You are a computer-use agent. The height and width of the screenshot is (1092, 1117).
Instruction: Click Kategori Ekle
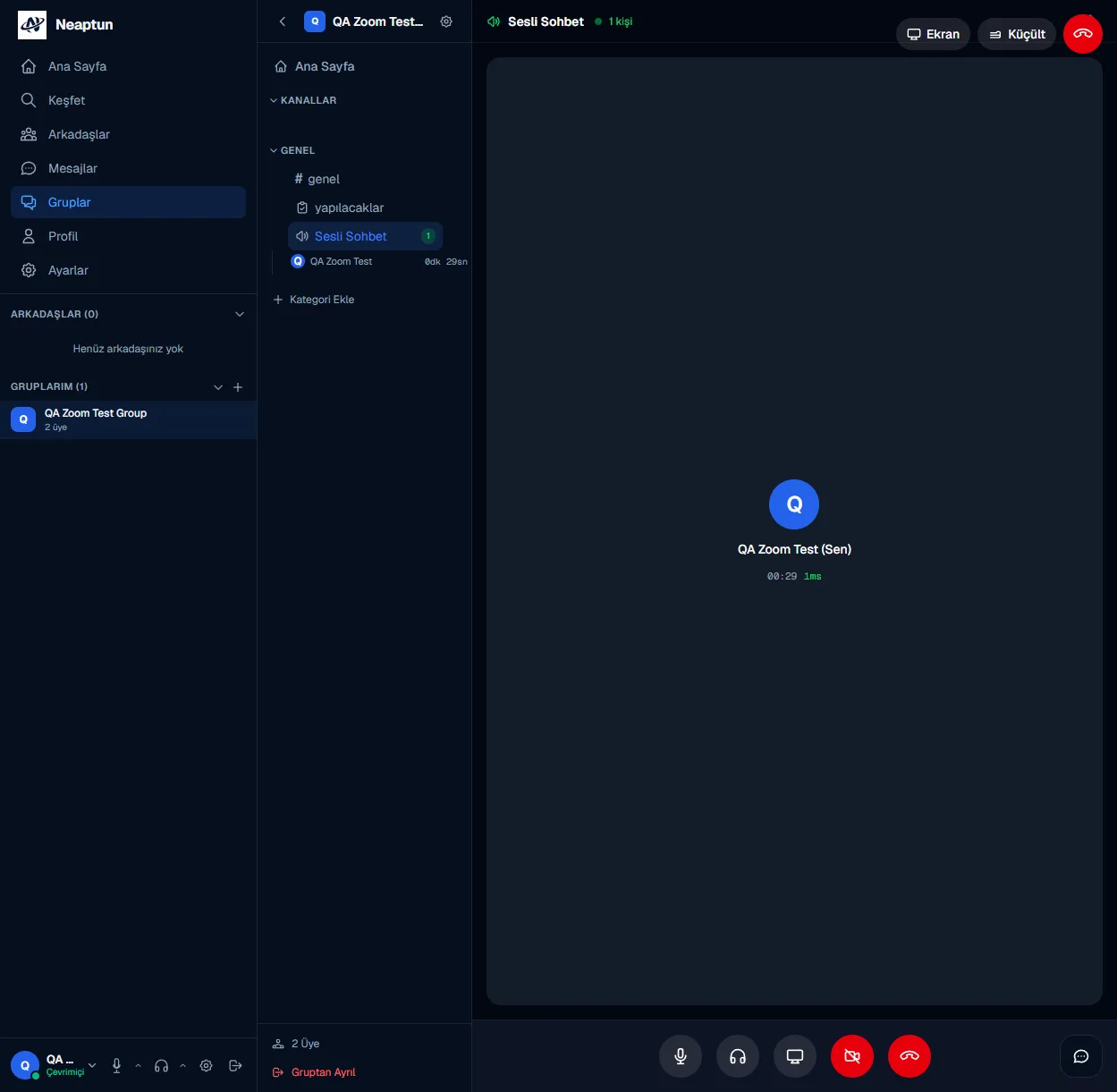(x=313, y=300)
